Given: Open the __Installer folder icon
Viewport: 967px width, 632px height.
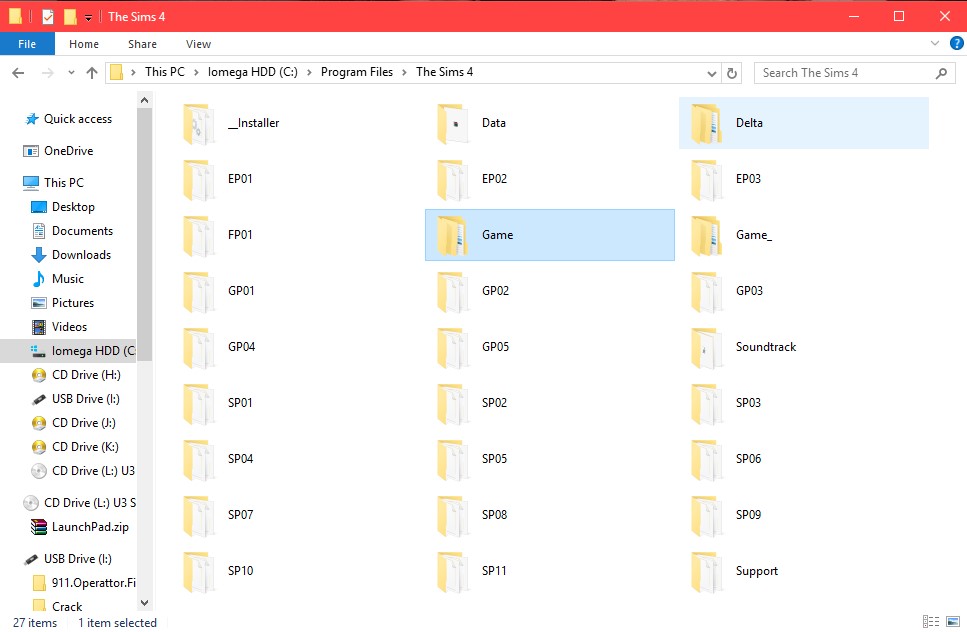Looking at the screenshot, I should [199, 124].
